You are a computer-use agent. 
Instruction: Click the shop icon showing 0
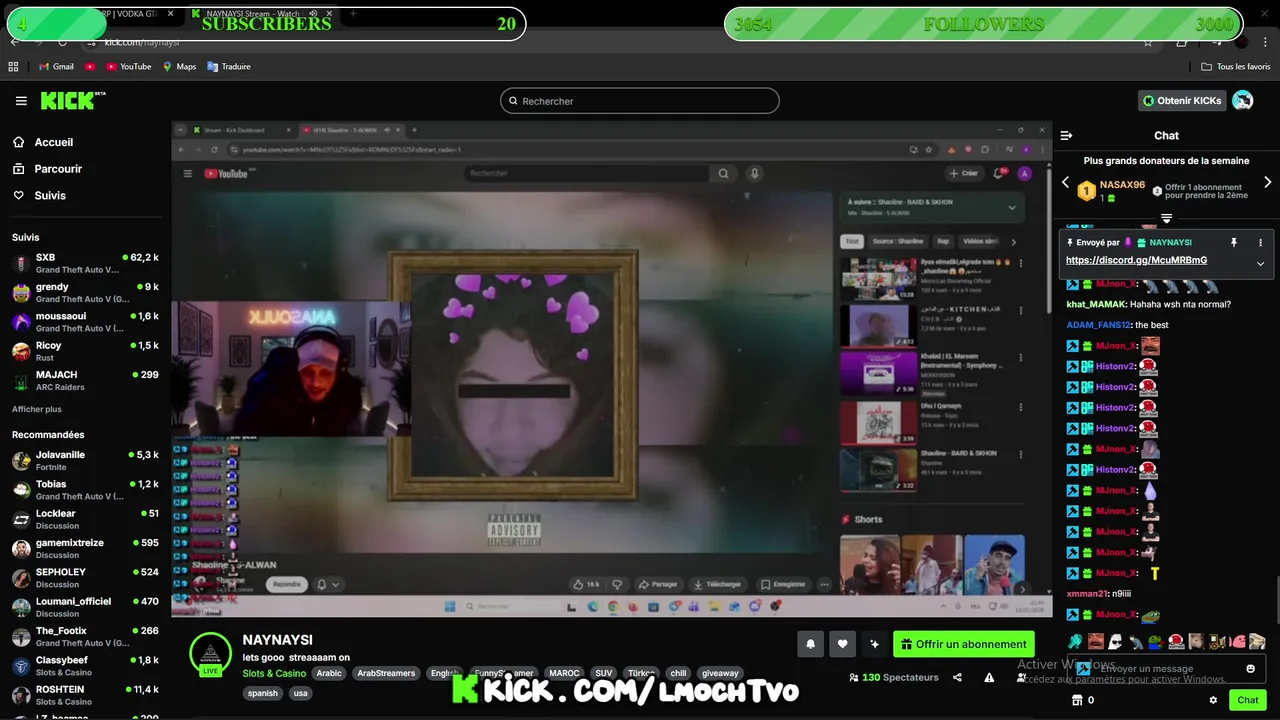(1082, 700)
